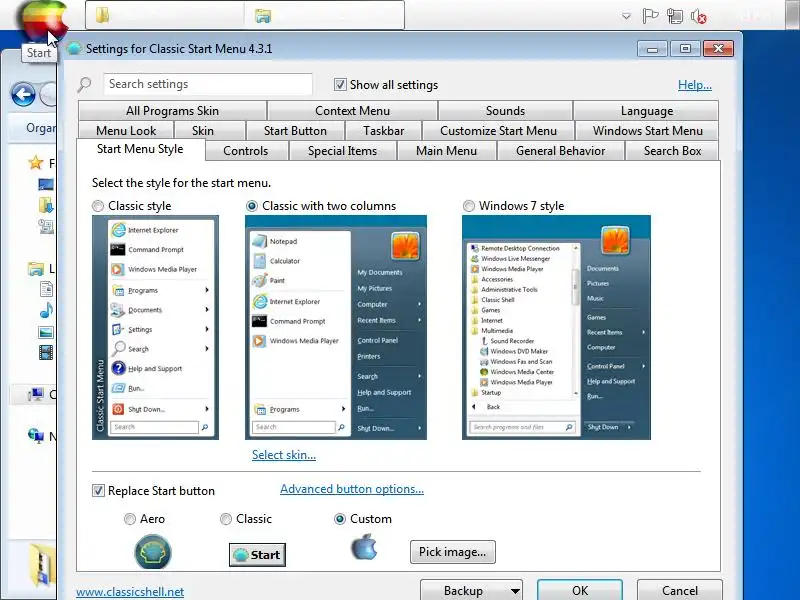
Task: Open the Start Button tab
Action: (295, 131)
